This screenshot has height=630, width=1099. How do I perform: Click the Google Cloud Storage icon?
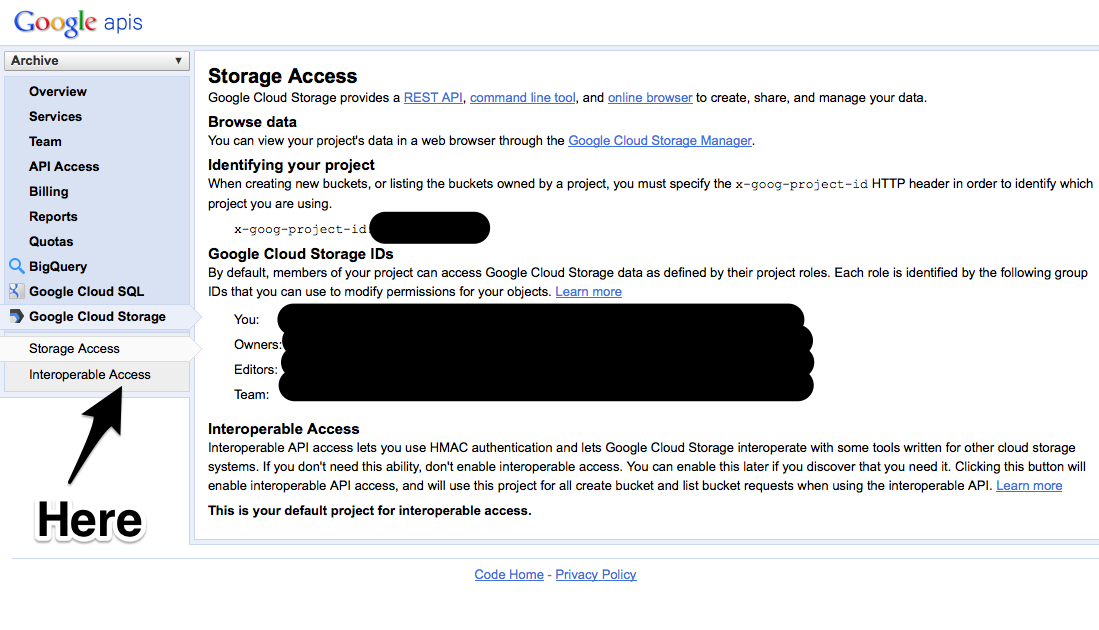pyautogui.click(x=16, y=317)
